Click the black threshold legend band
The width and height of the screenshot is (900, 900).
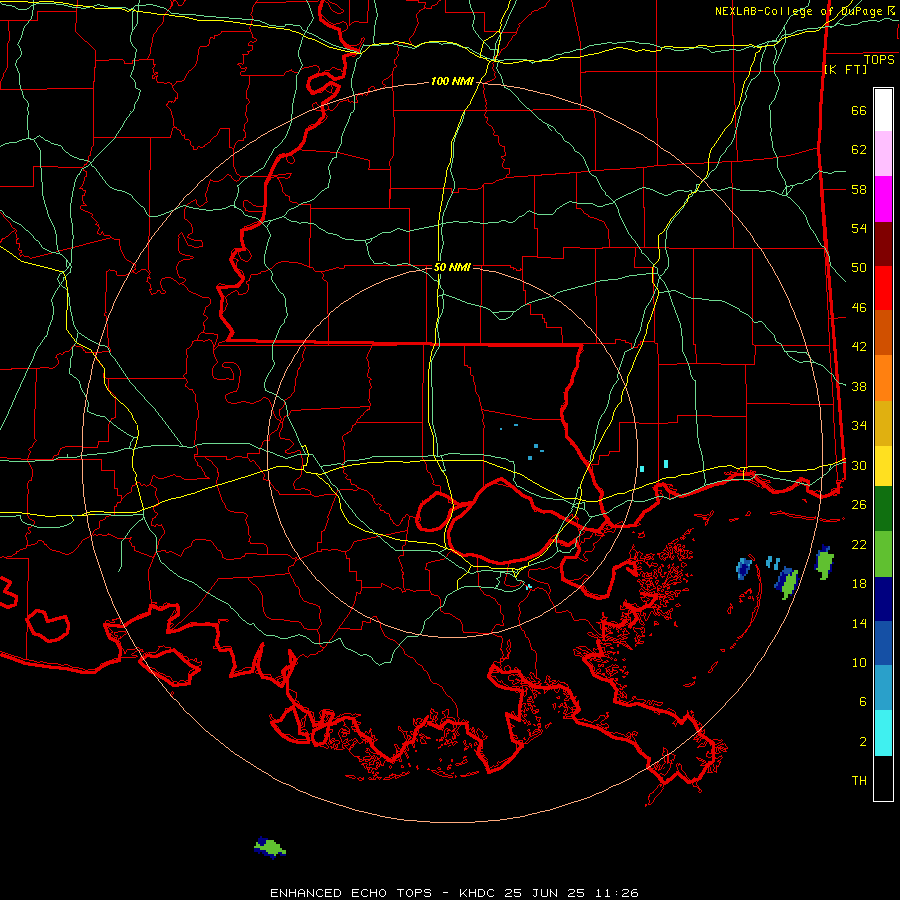pyautogui.click(x=883, y=778)
